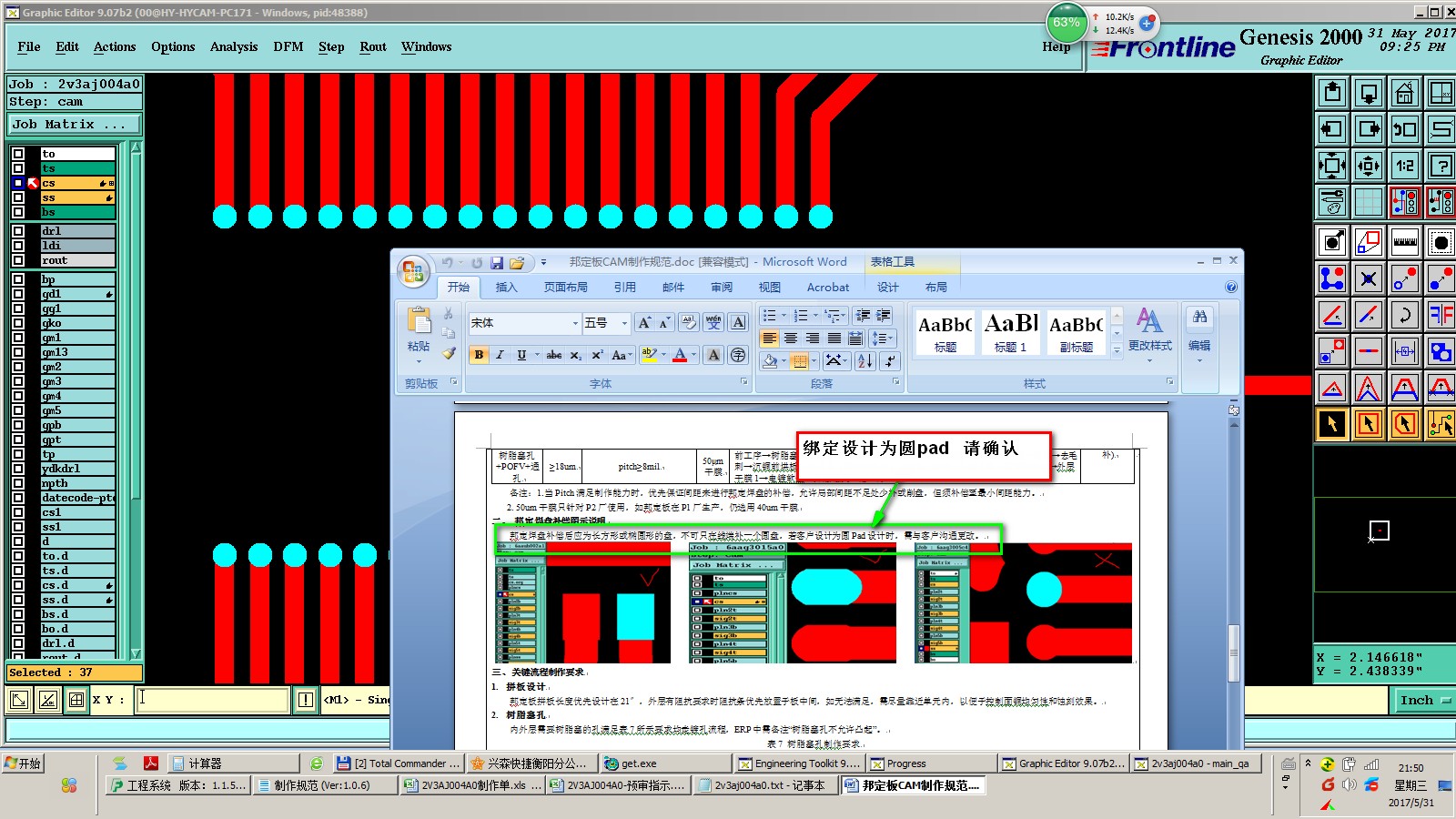The width and height of the screenshot is (1456, 819).
Task: Click the wrench and palette options icon
Action: tap(1333, 202)
